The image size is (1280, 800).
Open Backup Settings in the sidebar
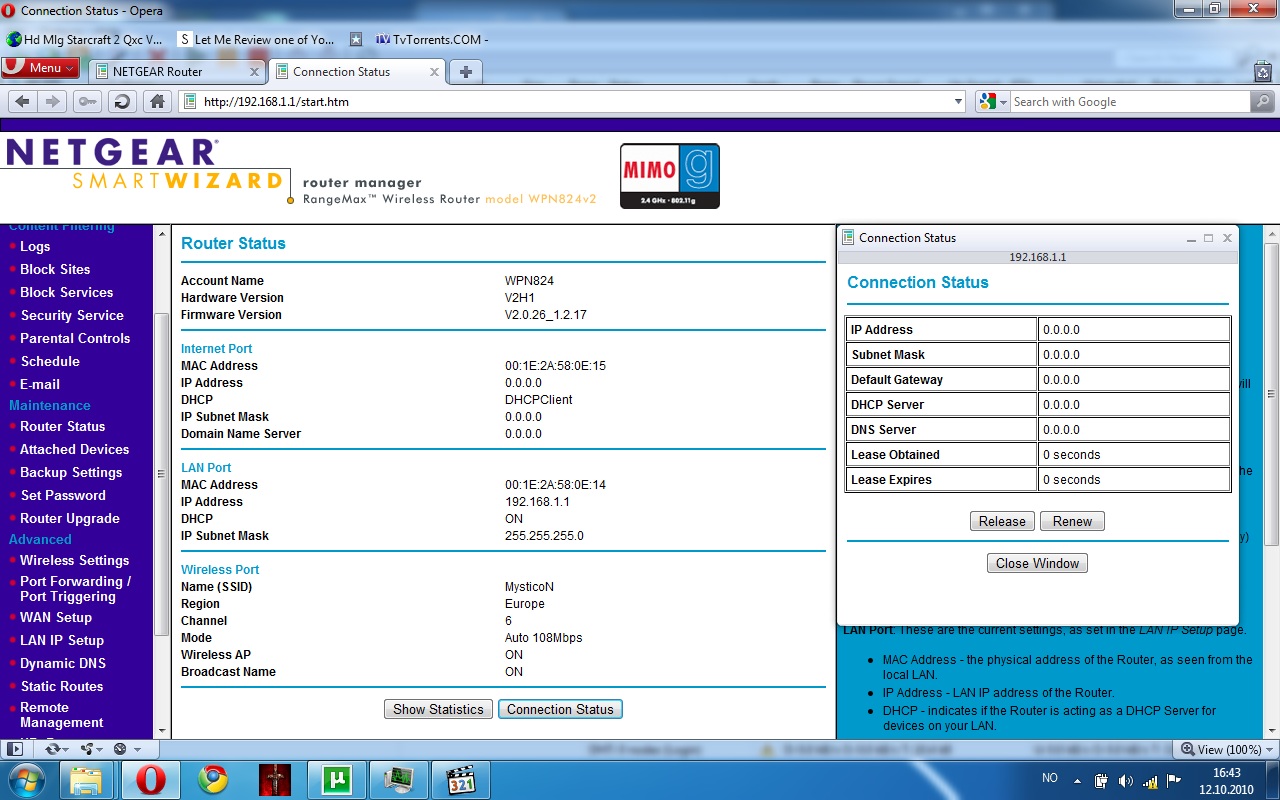point(71,472)
